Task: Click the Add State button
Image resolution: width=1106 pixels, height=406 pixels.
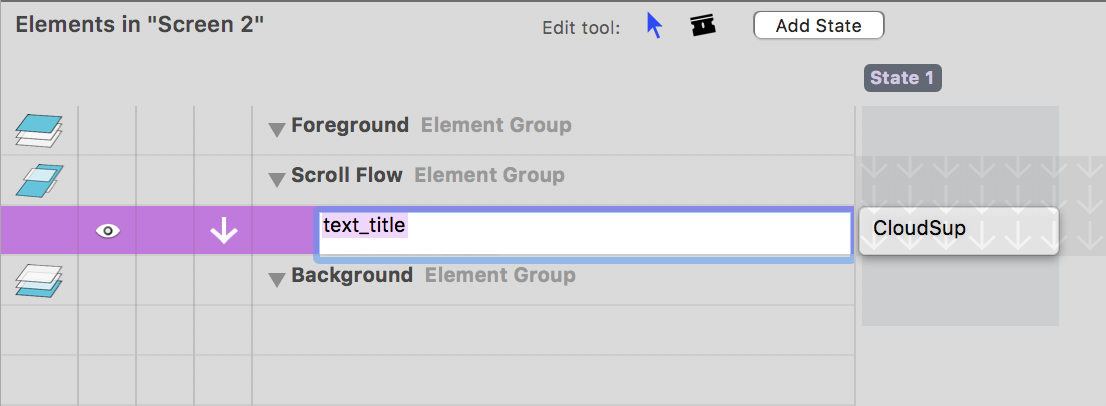Action: point(818,26)
